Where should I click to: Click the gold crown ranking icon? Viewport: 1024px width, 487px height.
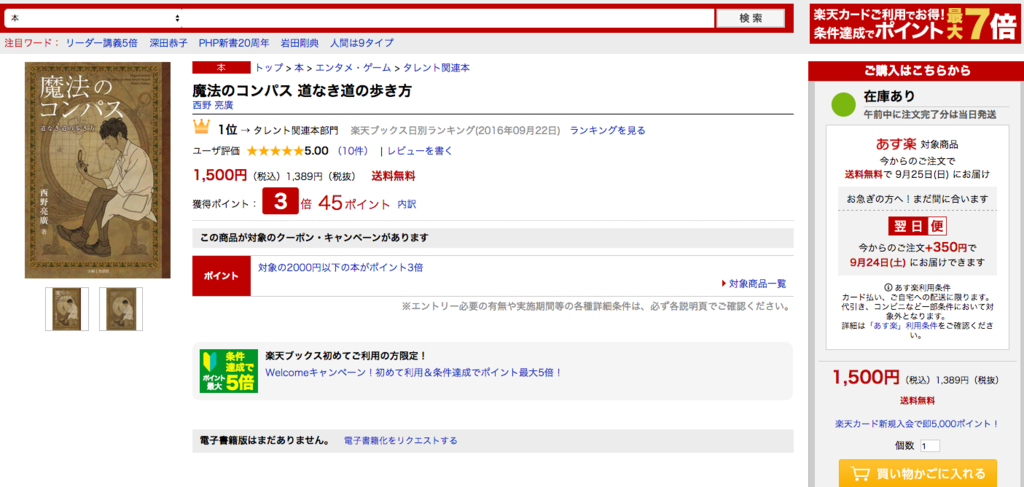[x=201, y=128]
